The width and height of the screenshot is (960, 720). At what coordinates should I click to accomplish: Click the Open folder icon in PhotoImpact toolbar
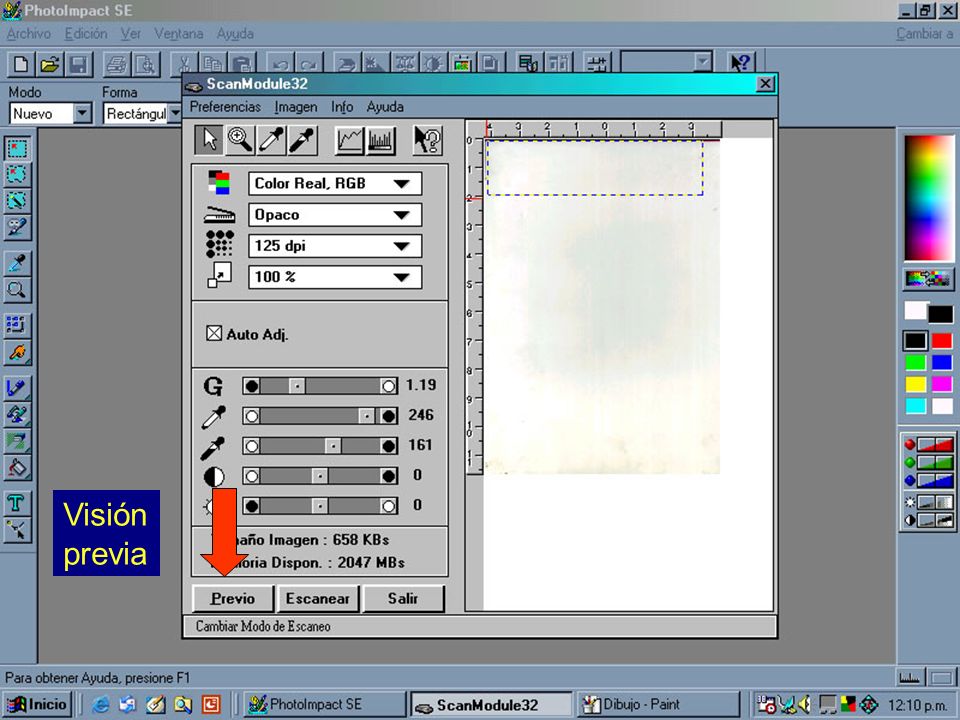(50, 64)
